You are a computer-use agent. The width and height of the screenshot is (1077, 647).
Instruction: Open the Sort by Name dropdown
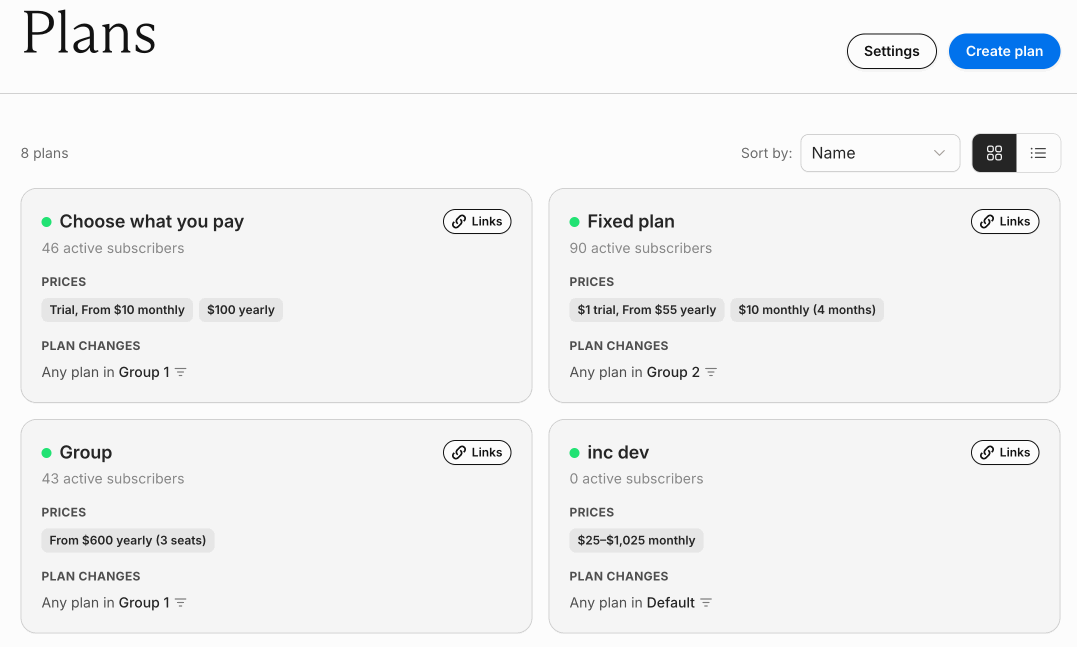point(880,153)
